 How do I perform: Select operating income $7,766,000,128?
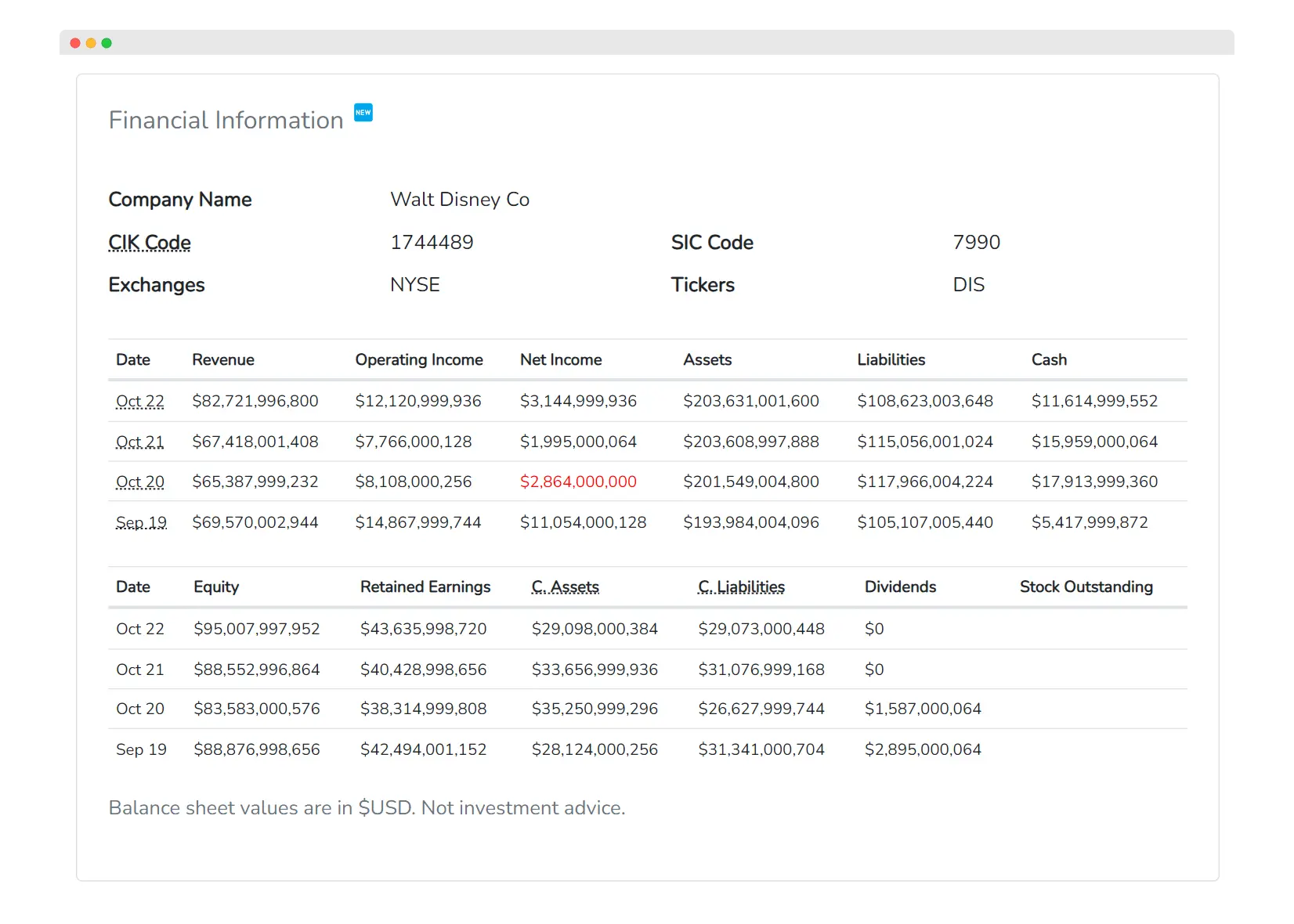tap(414, 442)
